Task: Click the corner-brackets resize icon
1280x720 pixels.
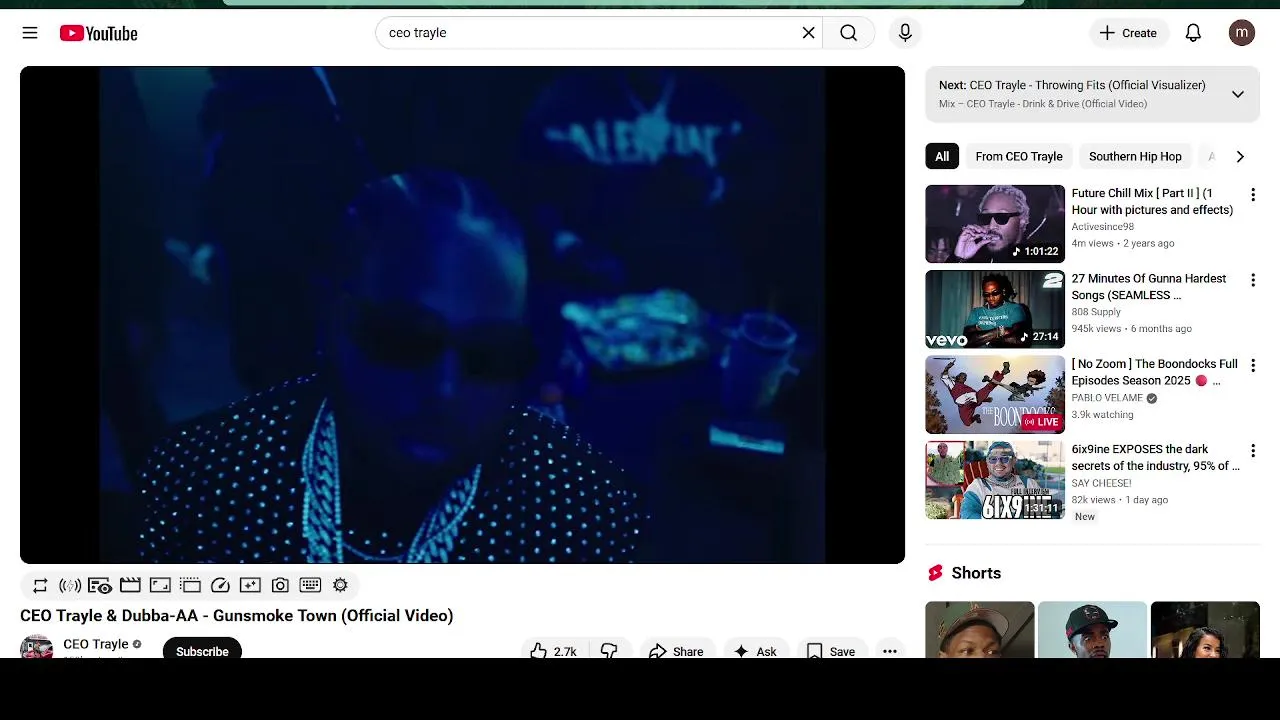Action: (x=160, y=586)
